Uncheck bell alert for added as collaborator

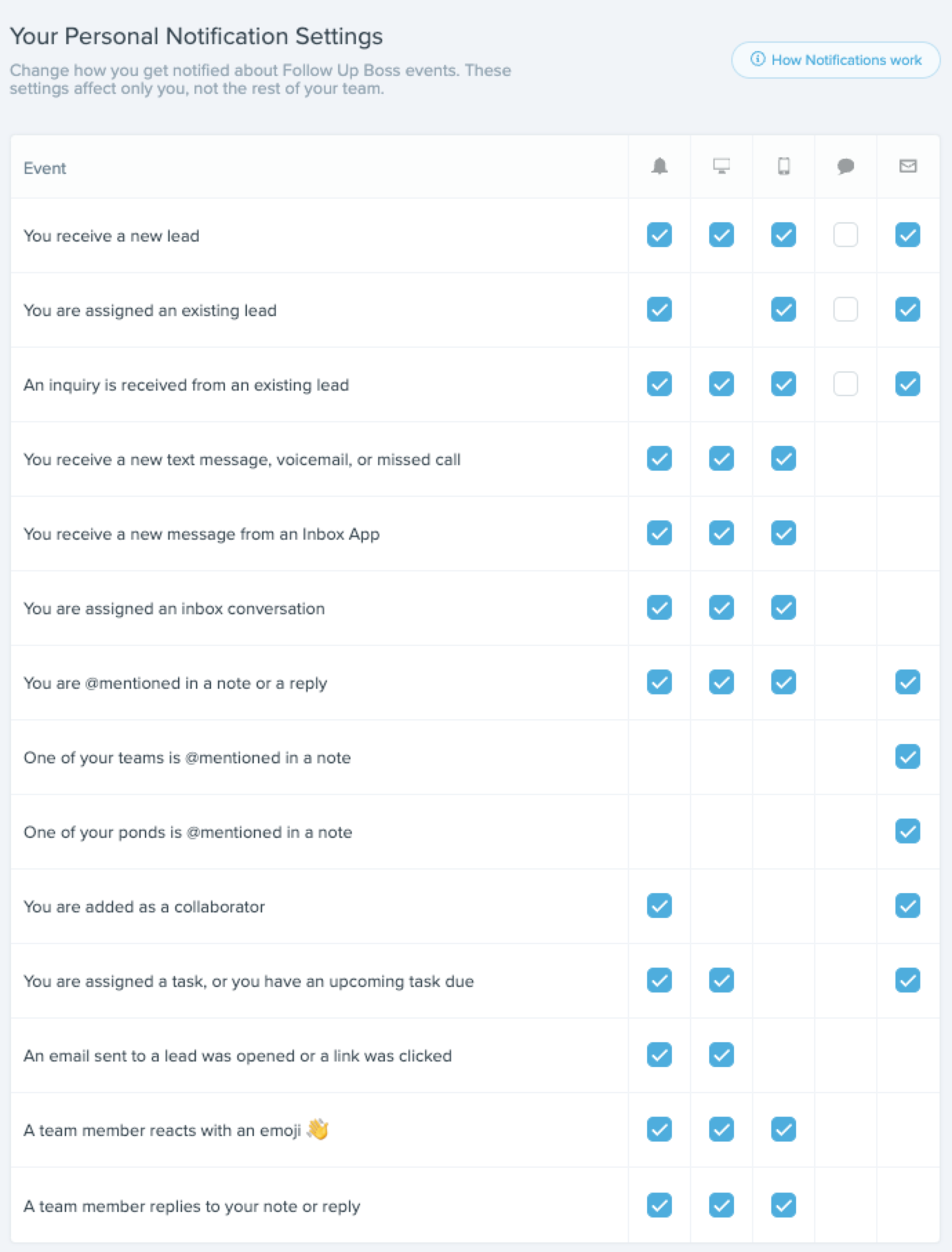(x=660, y=906)
